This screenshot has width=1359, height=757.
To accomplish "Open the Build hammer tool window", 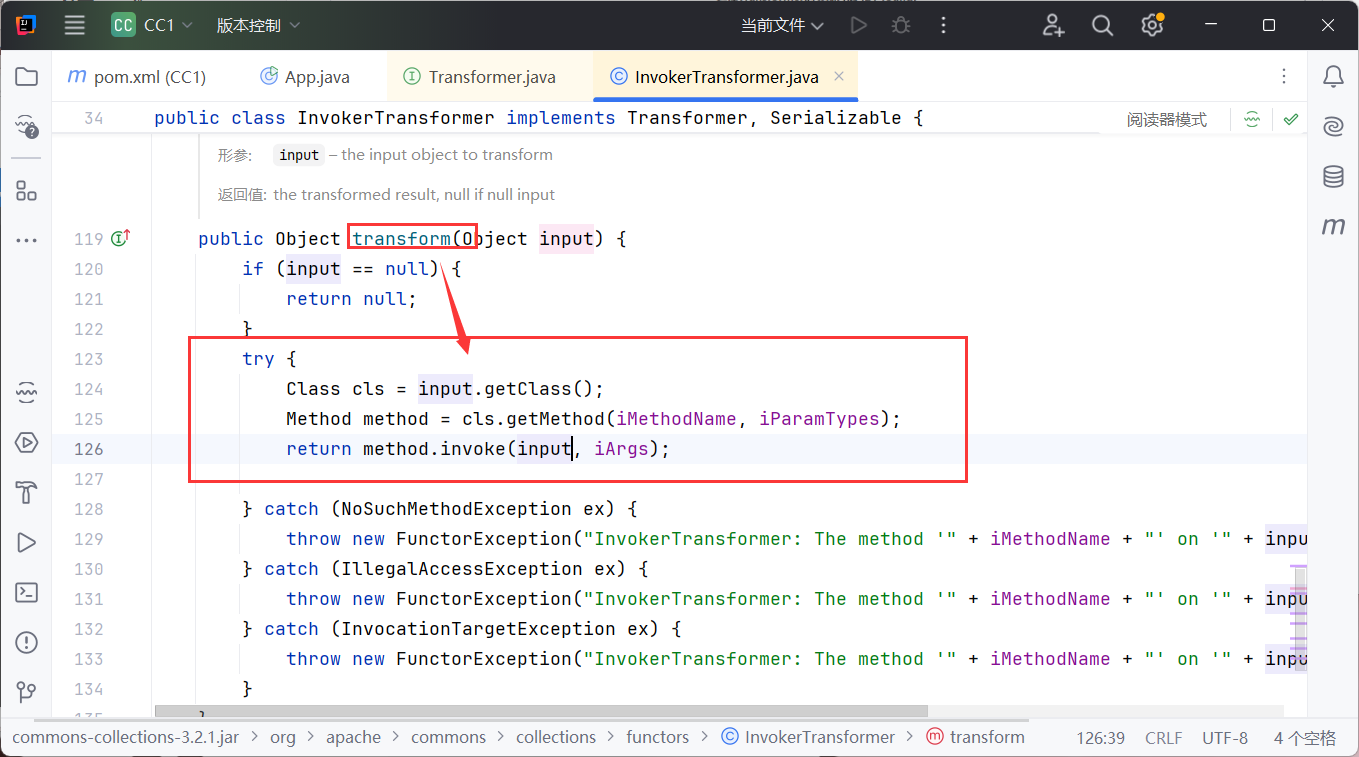I will tap(27, 492).
